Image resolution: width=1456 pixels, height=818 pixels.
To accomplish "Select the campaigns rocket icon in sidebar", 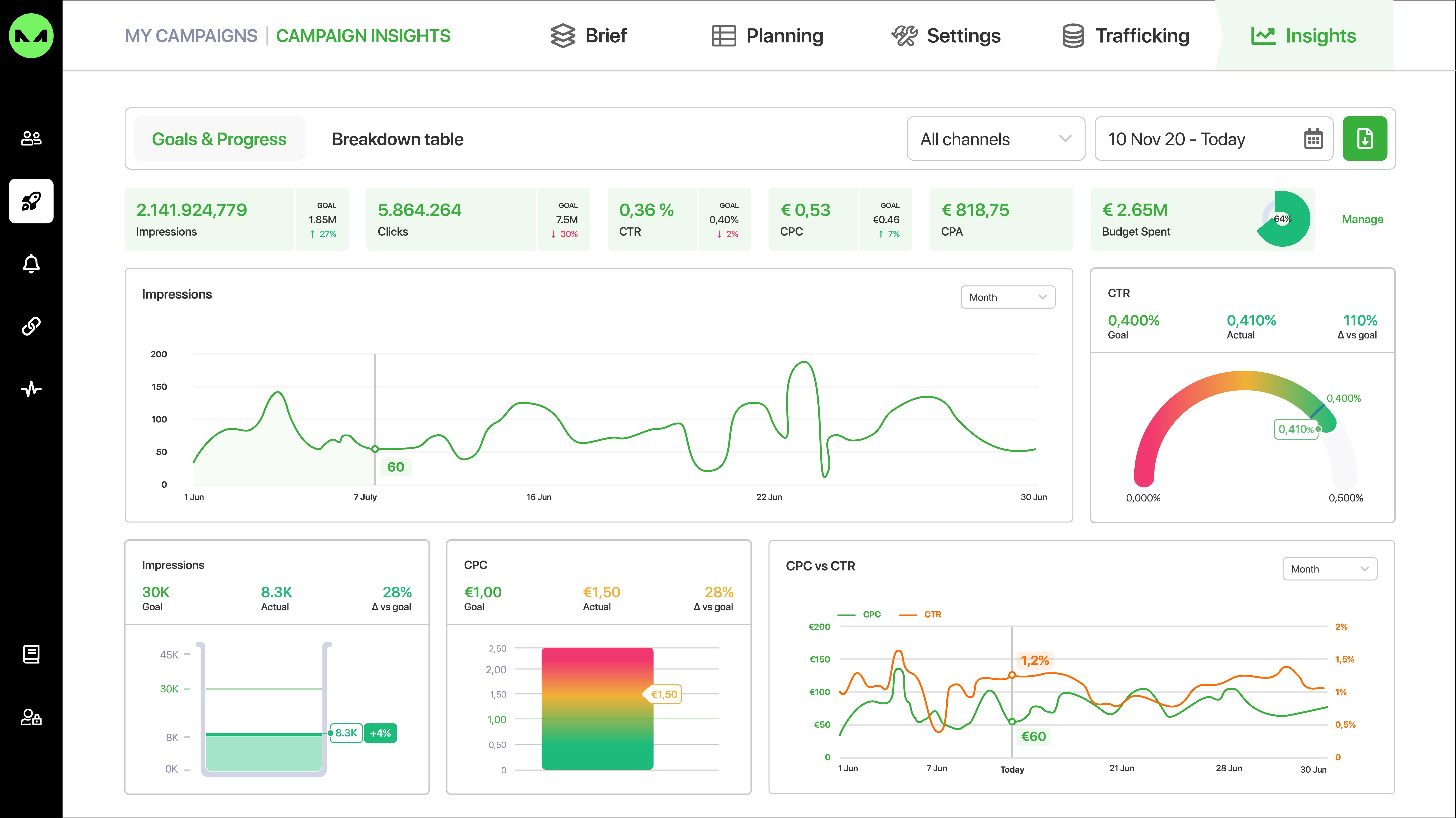I will pyautogui.click(x=31, y=201).
